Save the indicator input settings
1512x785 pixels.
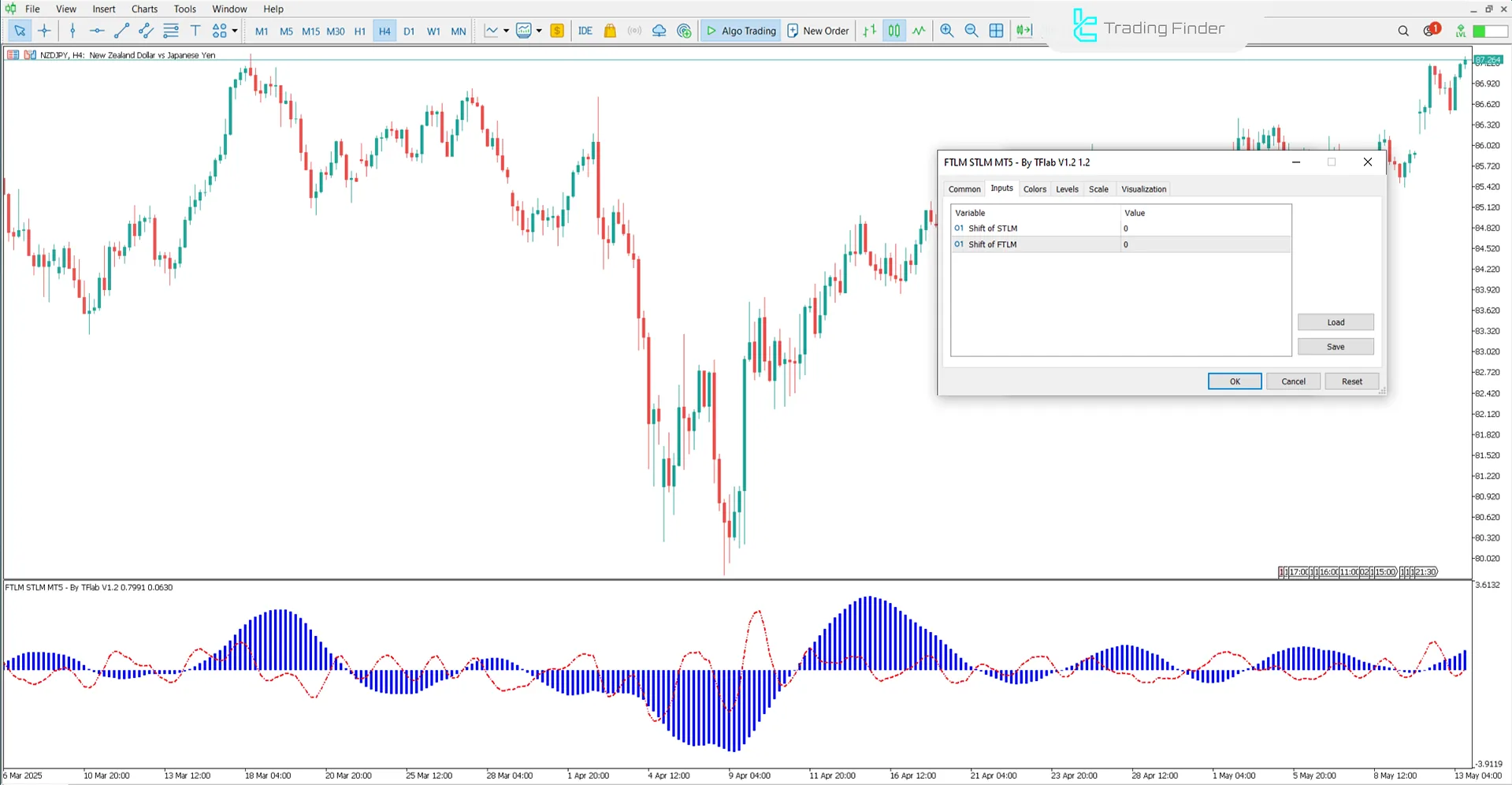[1335, 347]
